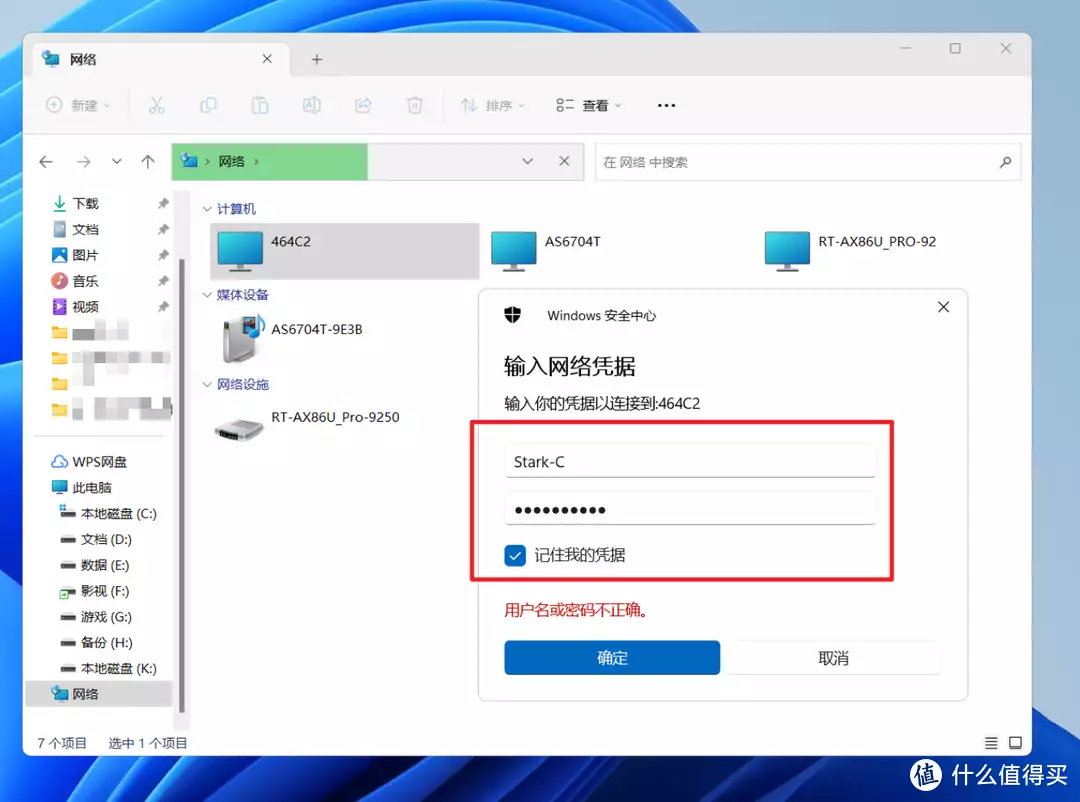The image size is (1080, 802).
Task: Go up one level with up arrow
Action: (x=147, y=162)
